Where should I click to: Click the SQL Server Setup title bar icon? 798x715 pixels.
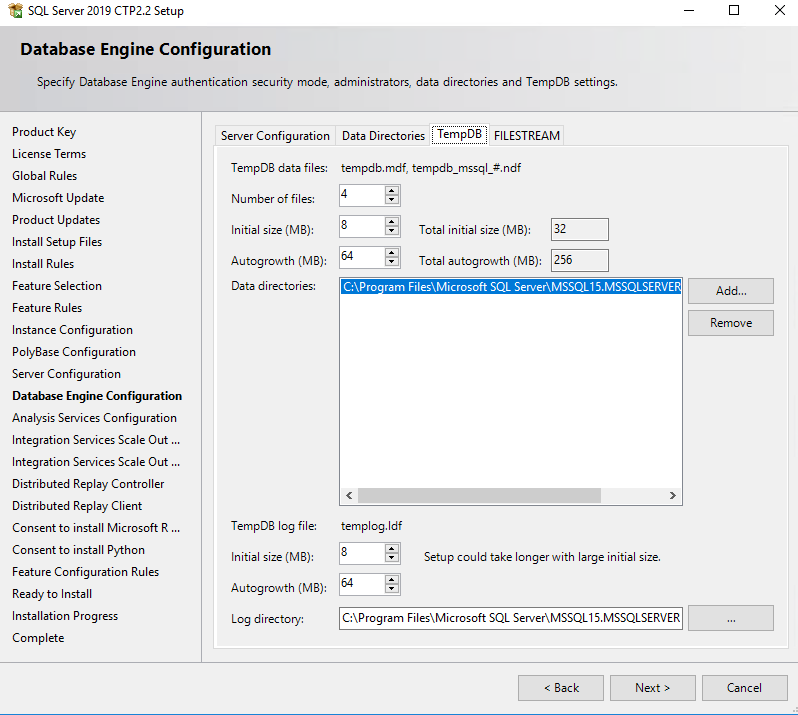point(15,10)
